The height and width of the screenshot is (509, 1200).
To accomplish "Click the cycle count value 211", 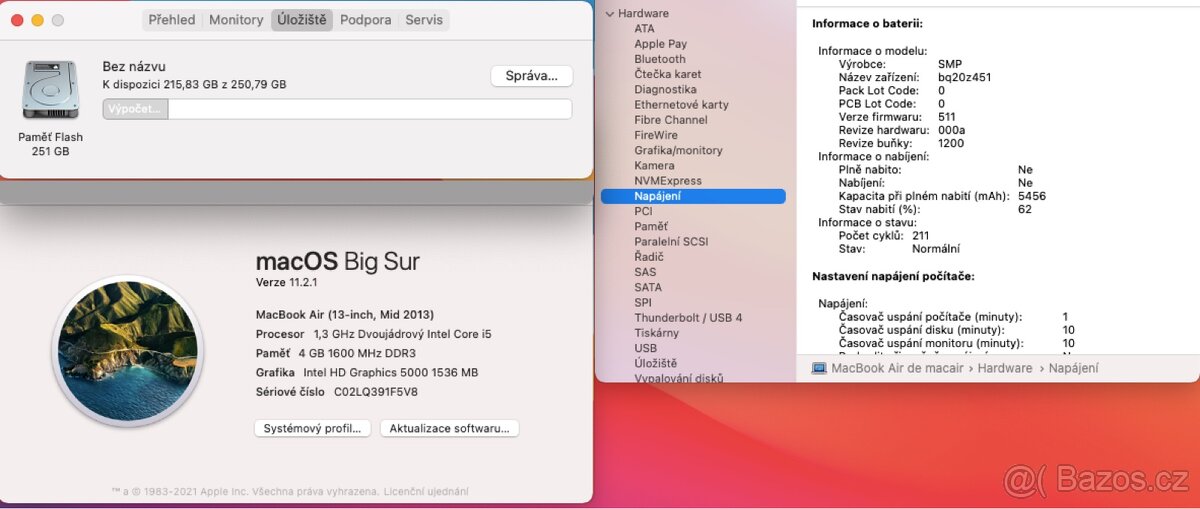I will click(920, 235).
